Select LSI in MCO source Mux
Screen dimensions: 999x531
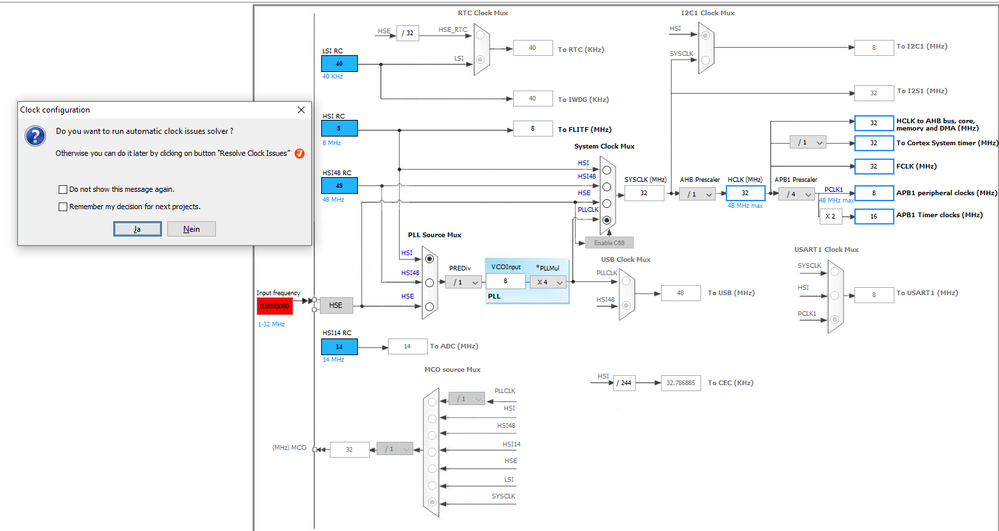pyautogui.click(x=433, y=485)
